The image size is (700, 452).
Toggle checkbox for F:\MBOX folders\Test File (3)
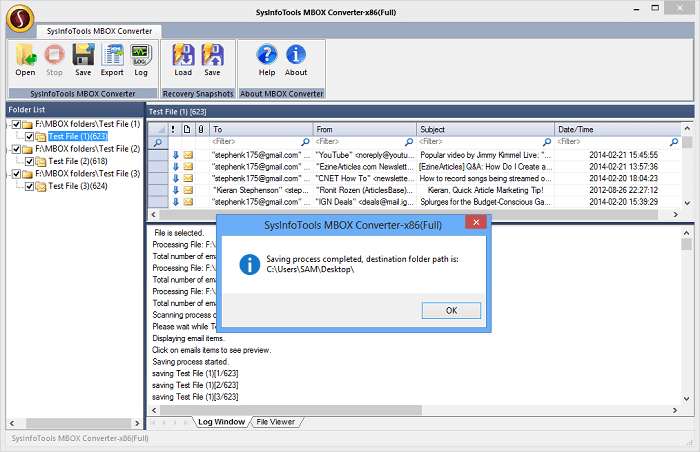(x=17, y=174)
